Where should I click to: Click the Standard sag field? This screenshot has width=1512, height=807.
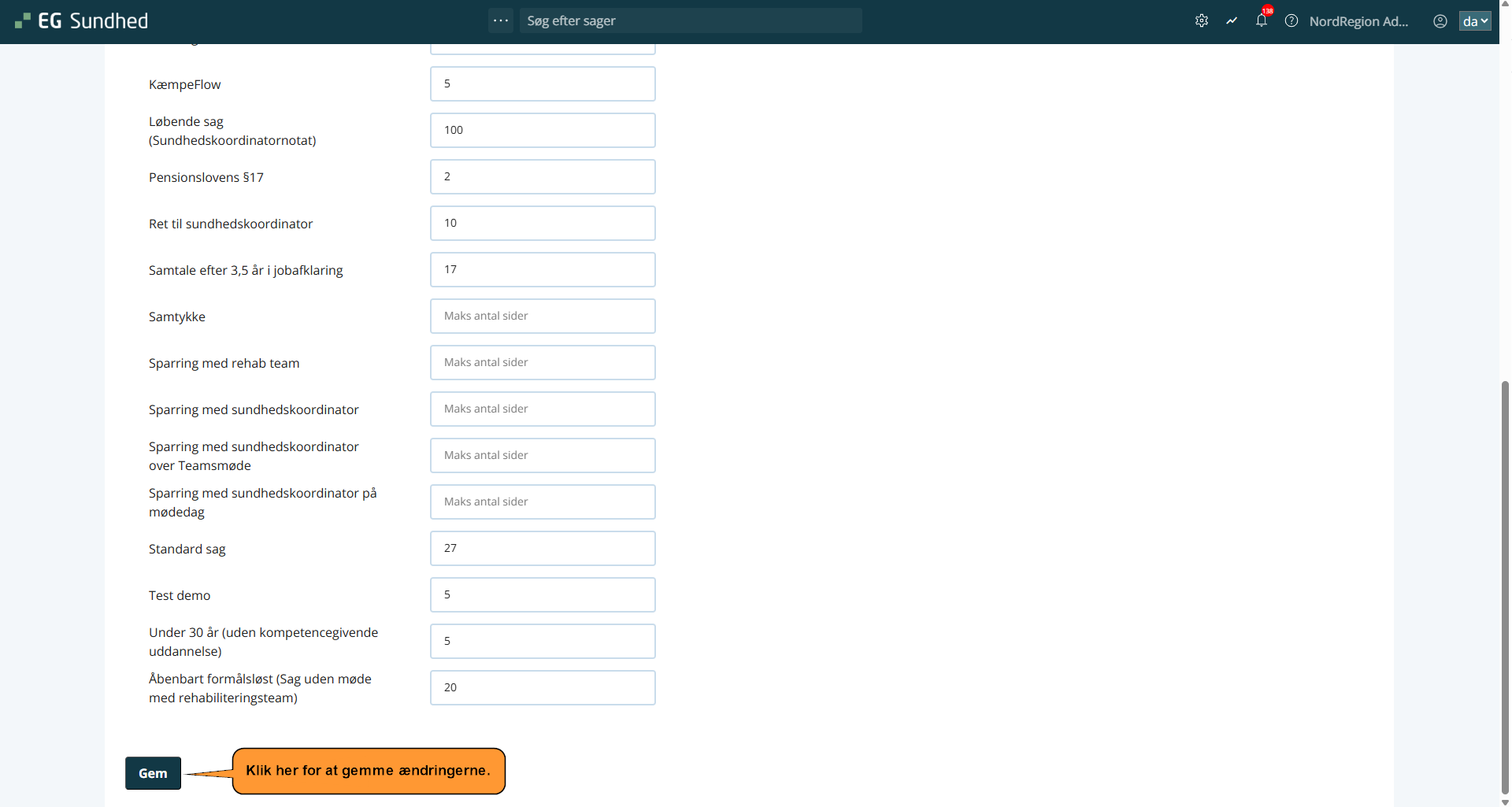(543, 548)
